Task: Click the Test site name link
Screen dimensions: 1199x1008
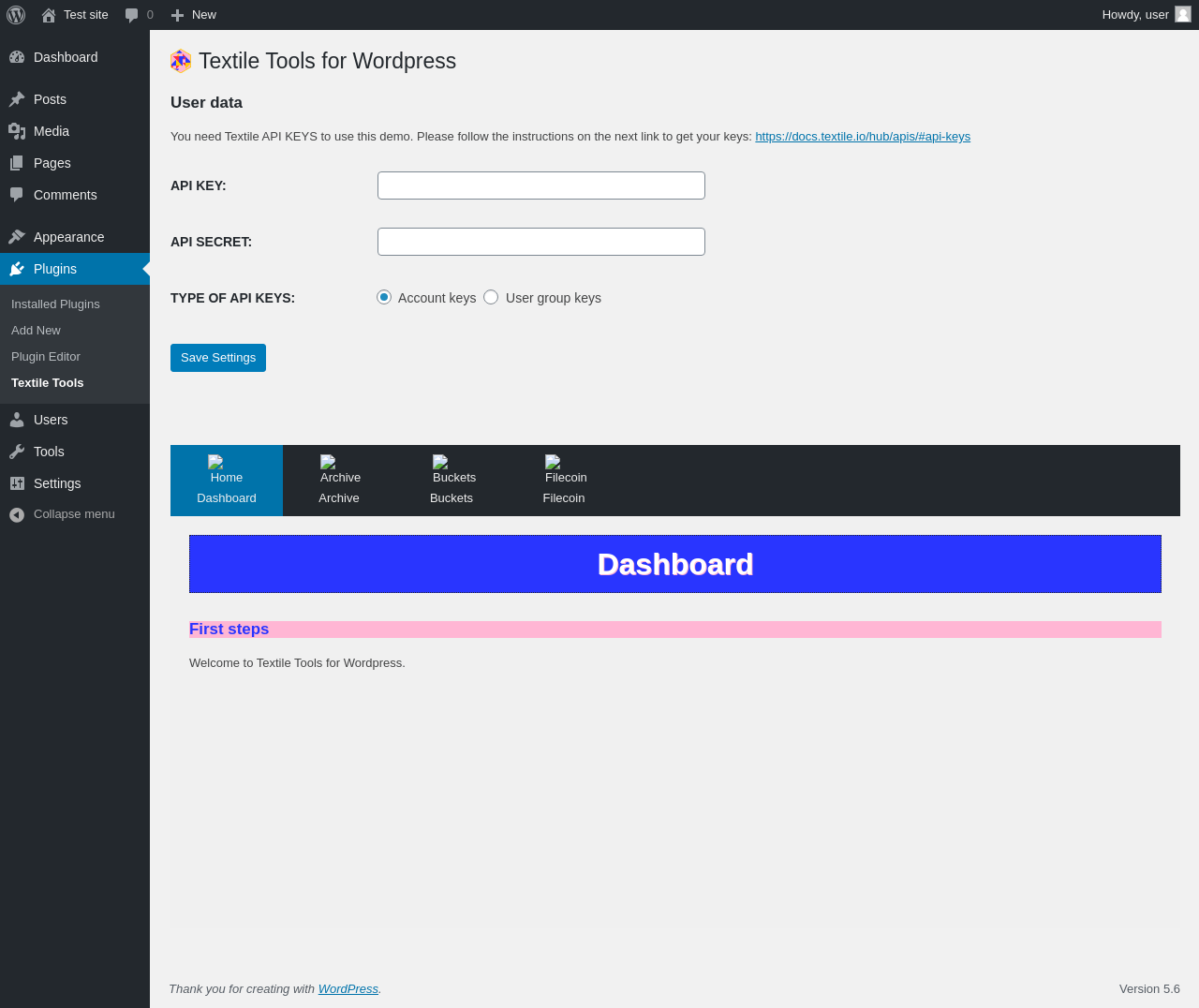Action: coord(86,15)
